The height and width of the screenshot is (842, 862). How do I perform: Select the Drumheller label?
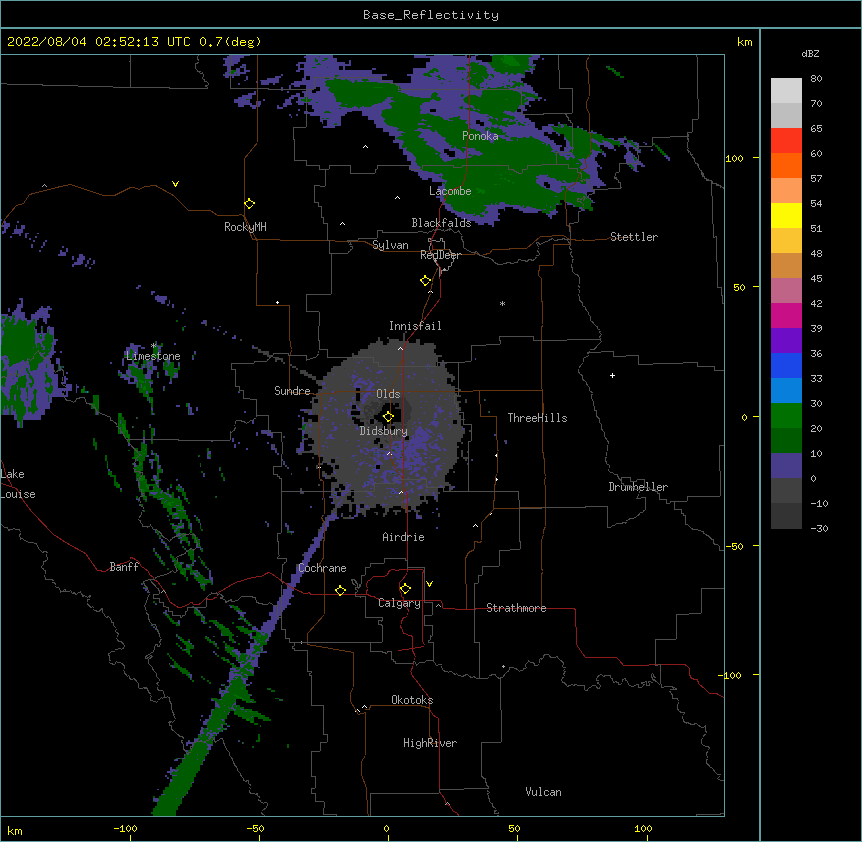coord(638,487)
